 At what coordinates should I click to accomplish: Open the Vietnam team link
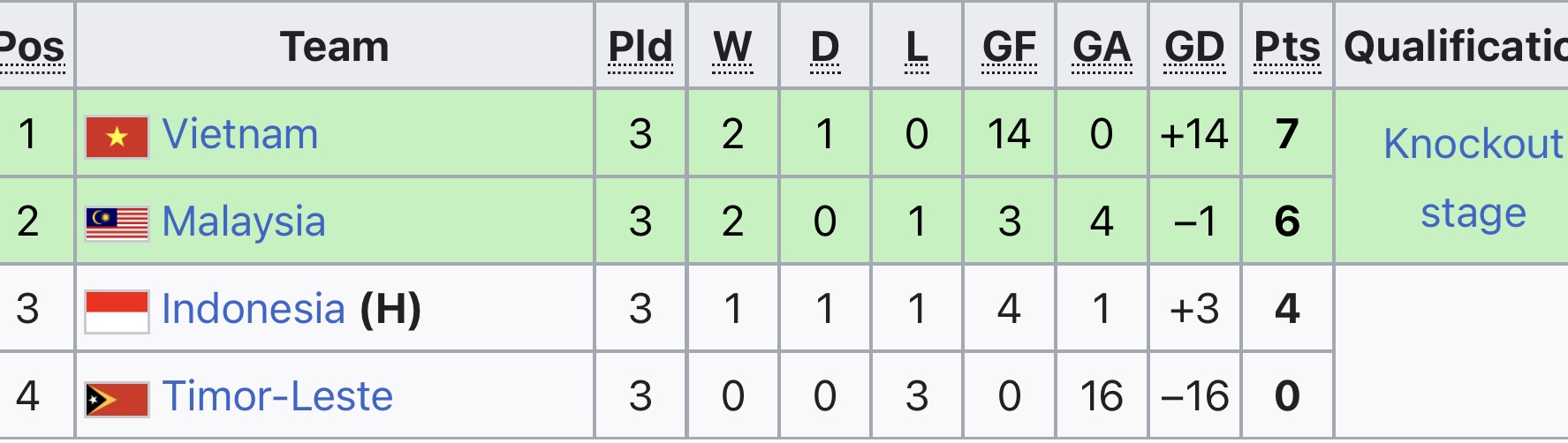(240, 135)
